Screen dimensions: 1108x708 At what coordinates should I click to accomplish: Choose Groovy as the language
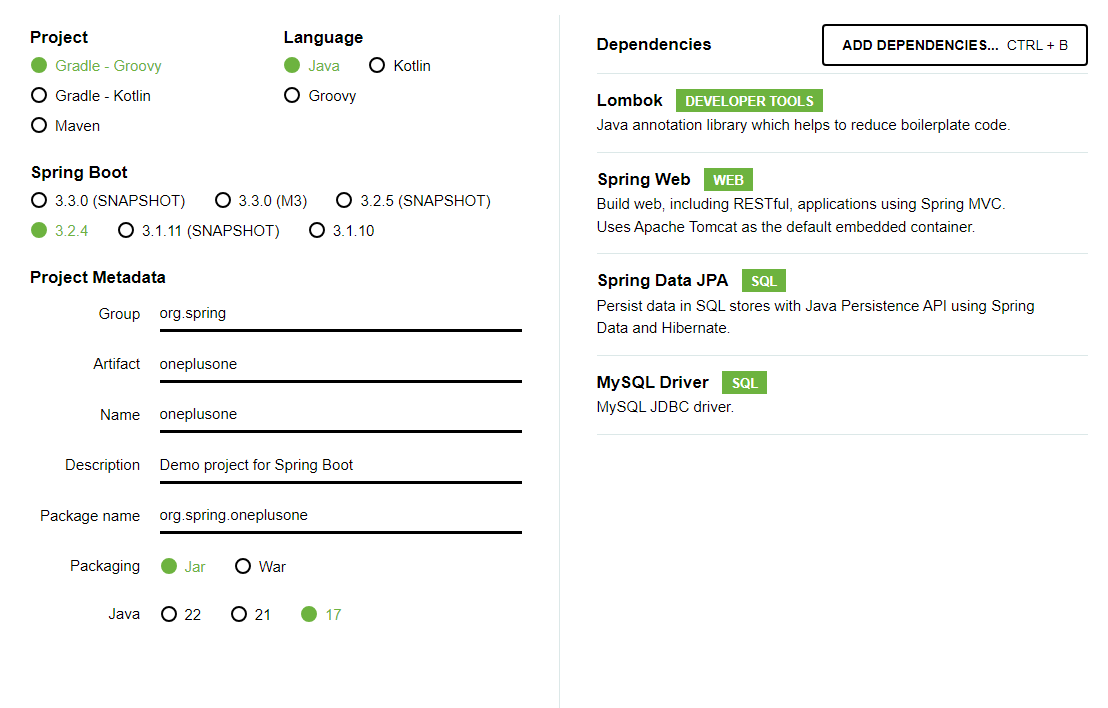pyautogui.click(x=320, y=95)
